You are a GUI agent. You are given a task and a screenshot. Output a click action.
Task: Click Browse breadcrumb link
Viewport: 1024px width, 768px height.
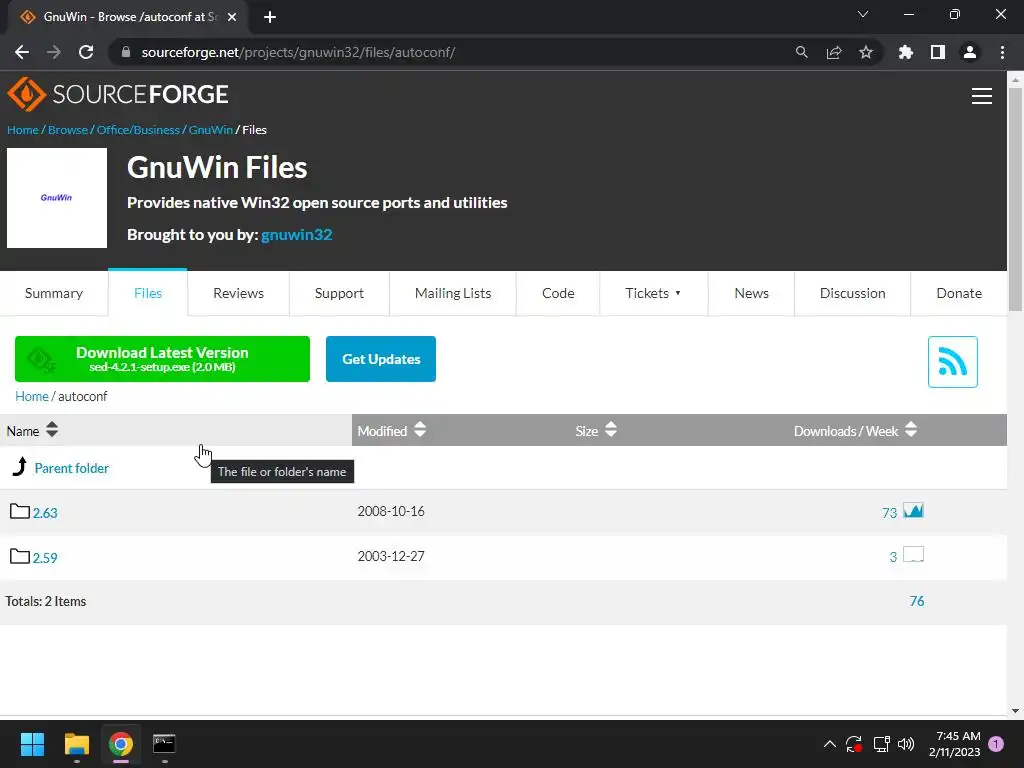coord(67,130)
